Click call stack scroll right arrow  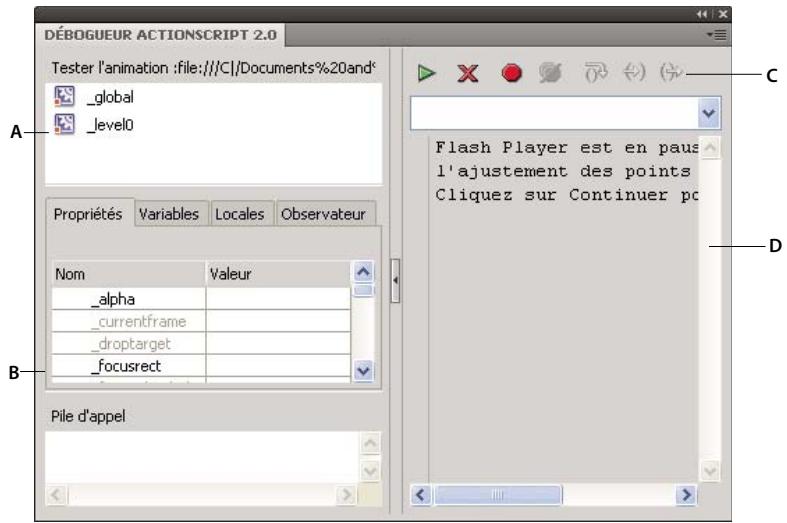pos(346,495)
